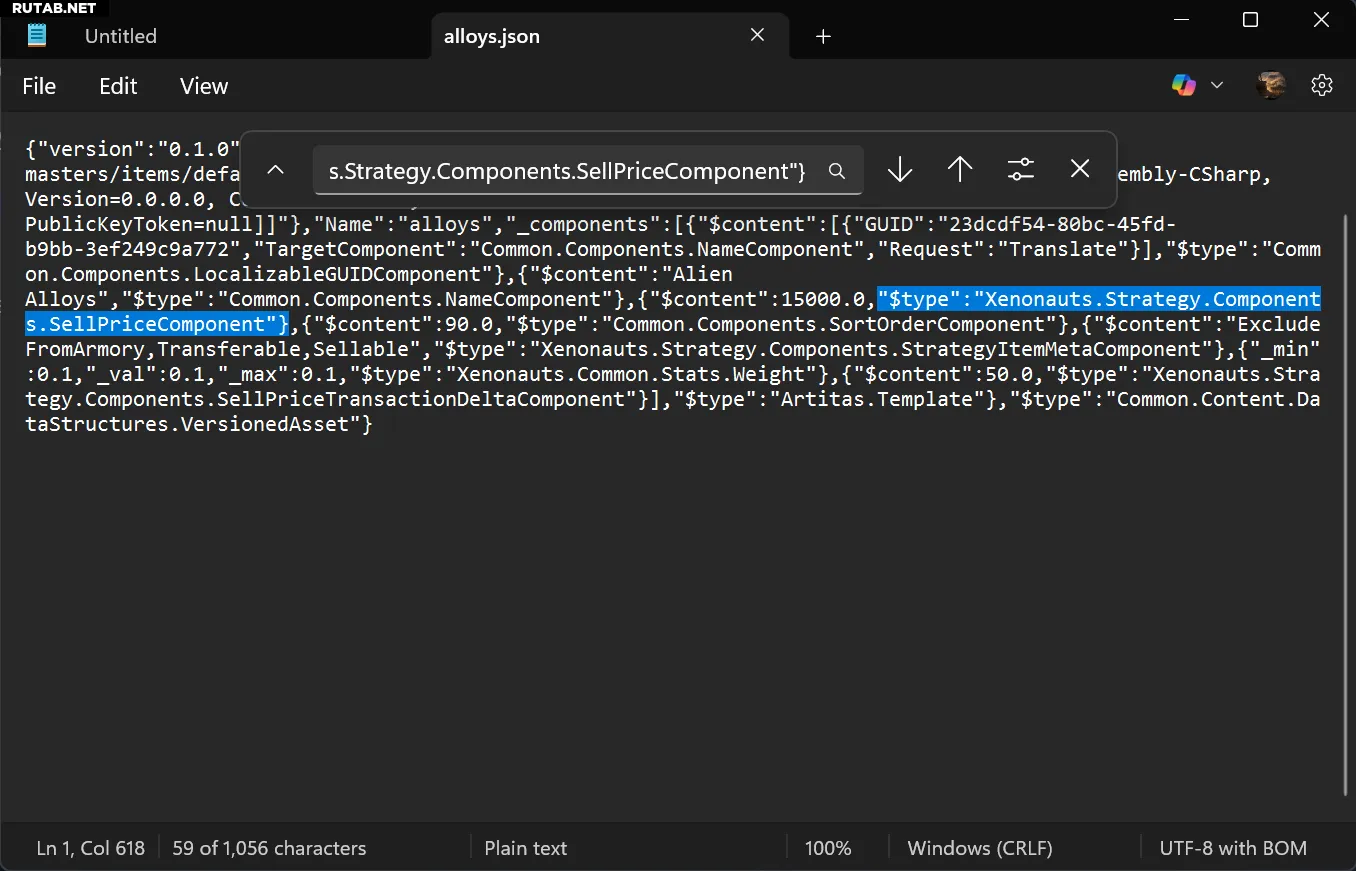Viewport: 1356px width, 871px height.
Task: Add a new tab with plus button
Action: [x=823, y=37]
